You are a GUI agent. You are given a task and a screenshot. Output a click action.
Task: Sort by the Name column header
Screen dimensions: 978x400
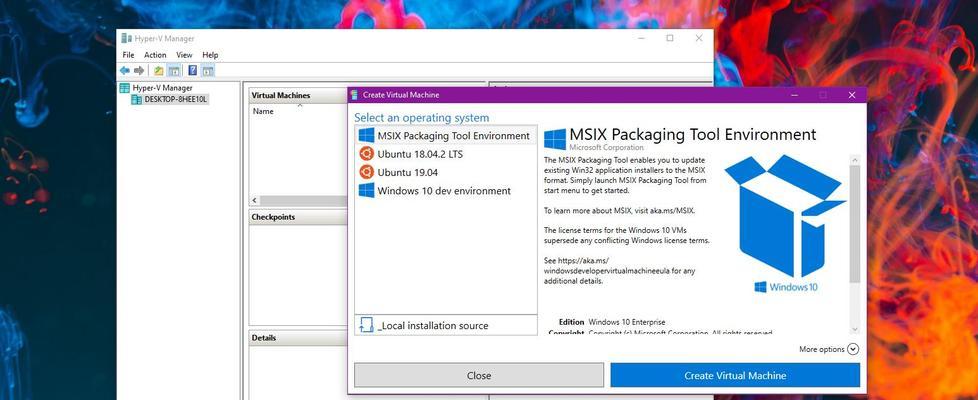click(263, 111)
